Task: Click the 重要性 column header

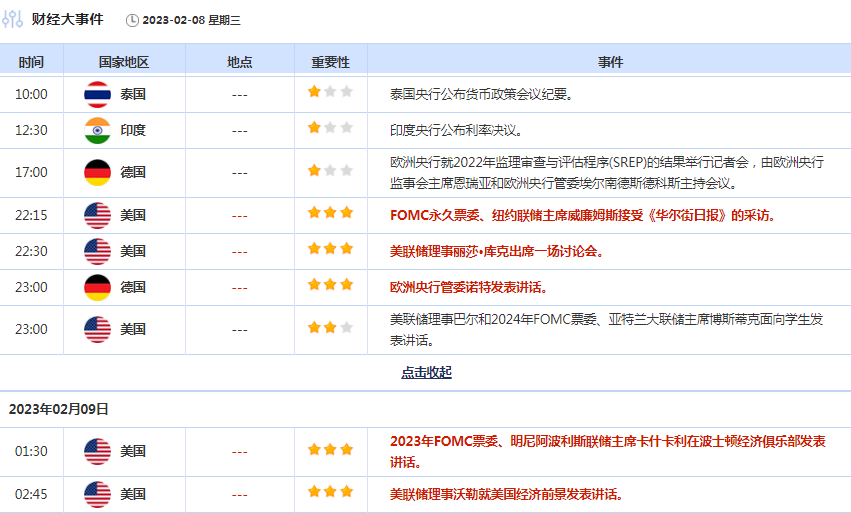Action: 330,62
